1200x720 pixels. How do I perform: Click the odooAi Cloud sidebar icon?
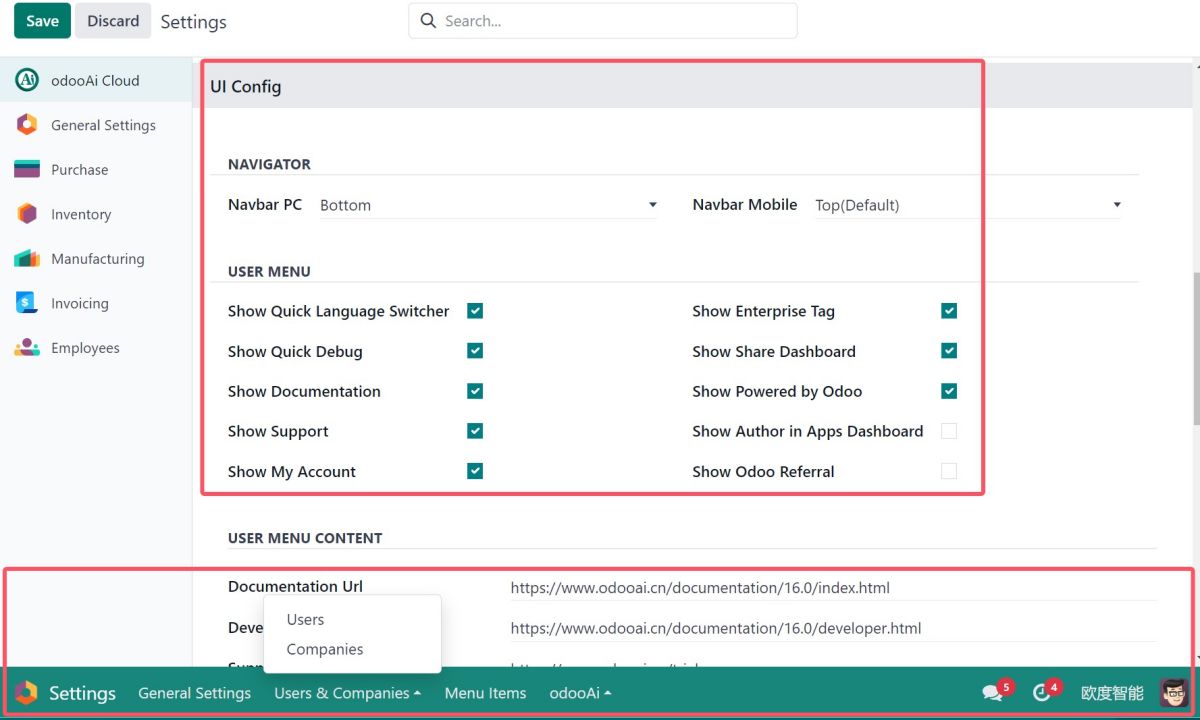click(27, 81)
